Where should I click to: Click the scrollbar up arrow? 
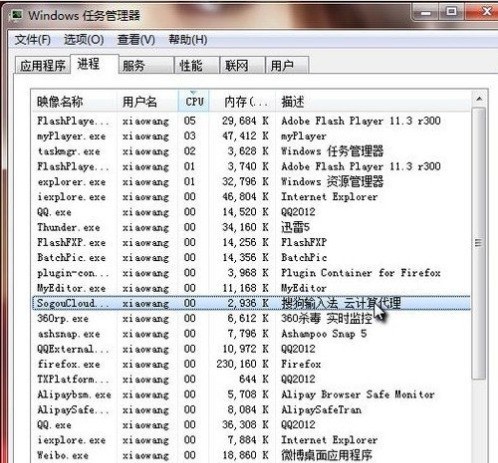coord(479,99)
